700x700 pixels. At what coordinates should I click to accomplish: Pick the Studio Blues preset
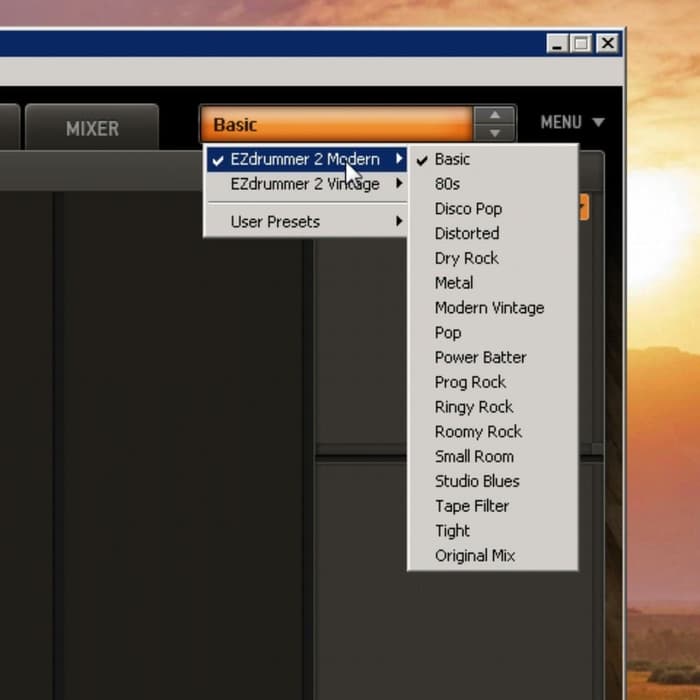pyautogui.click(x=493, y=481)
